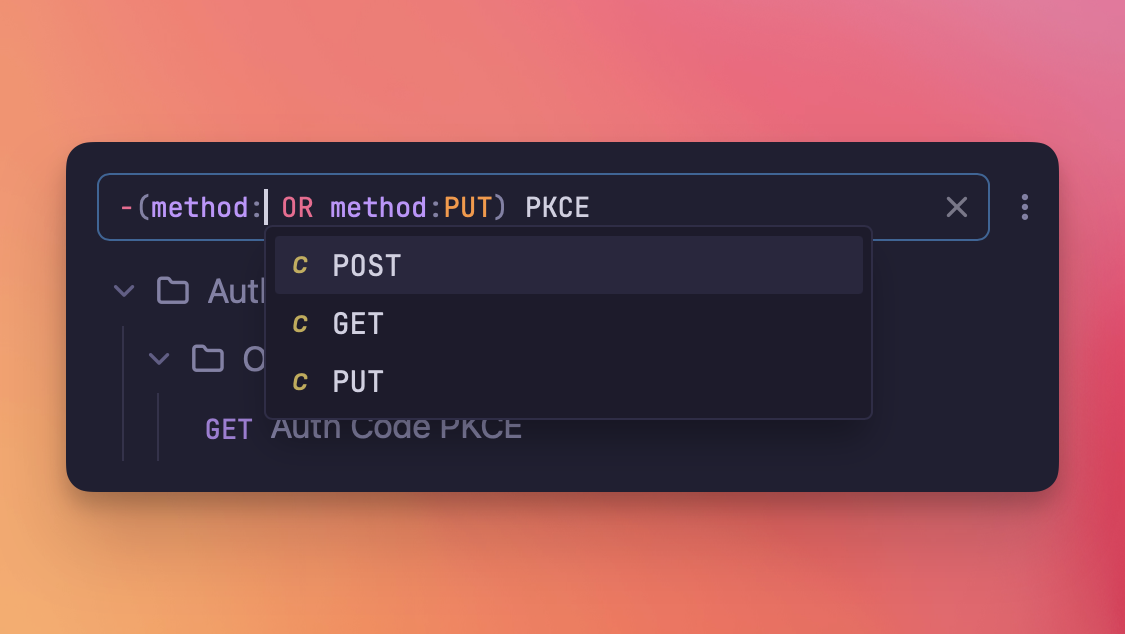The image size is (1125, 634).
Task: Choose PUT in the suggestion menu
Action: 356,381
